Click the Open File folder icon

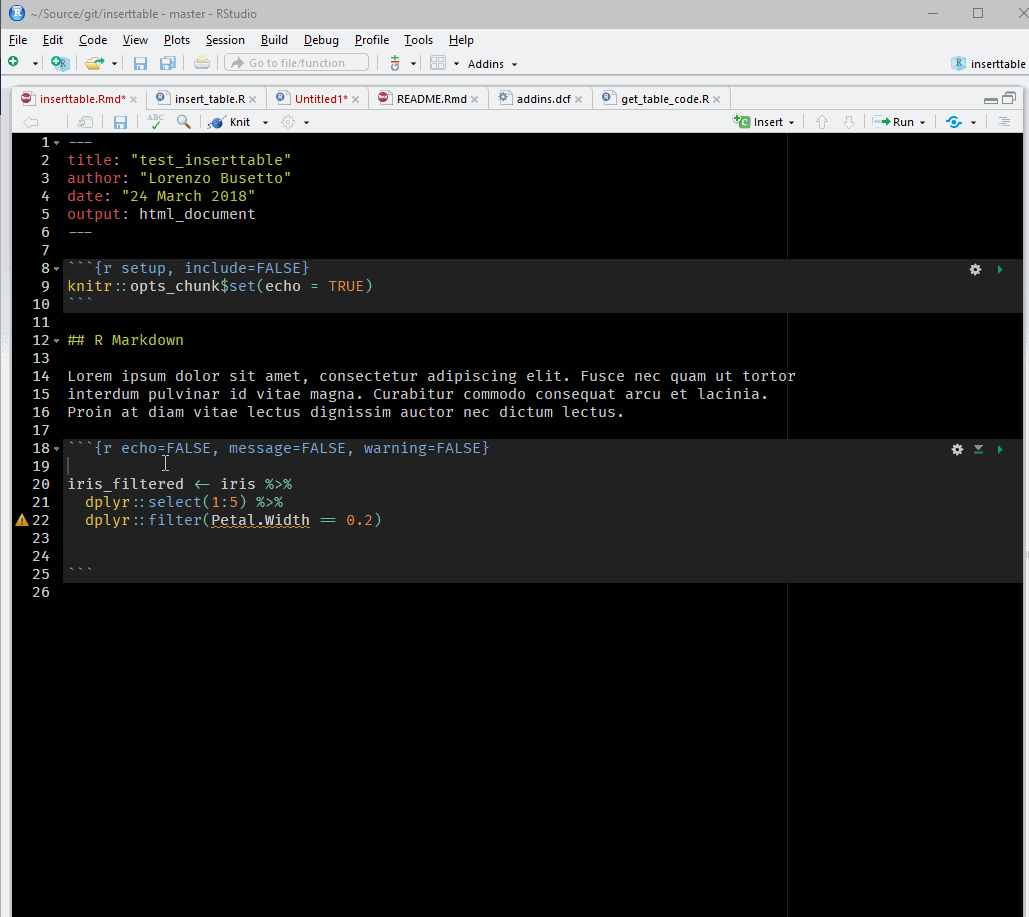pos(94,63)
